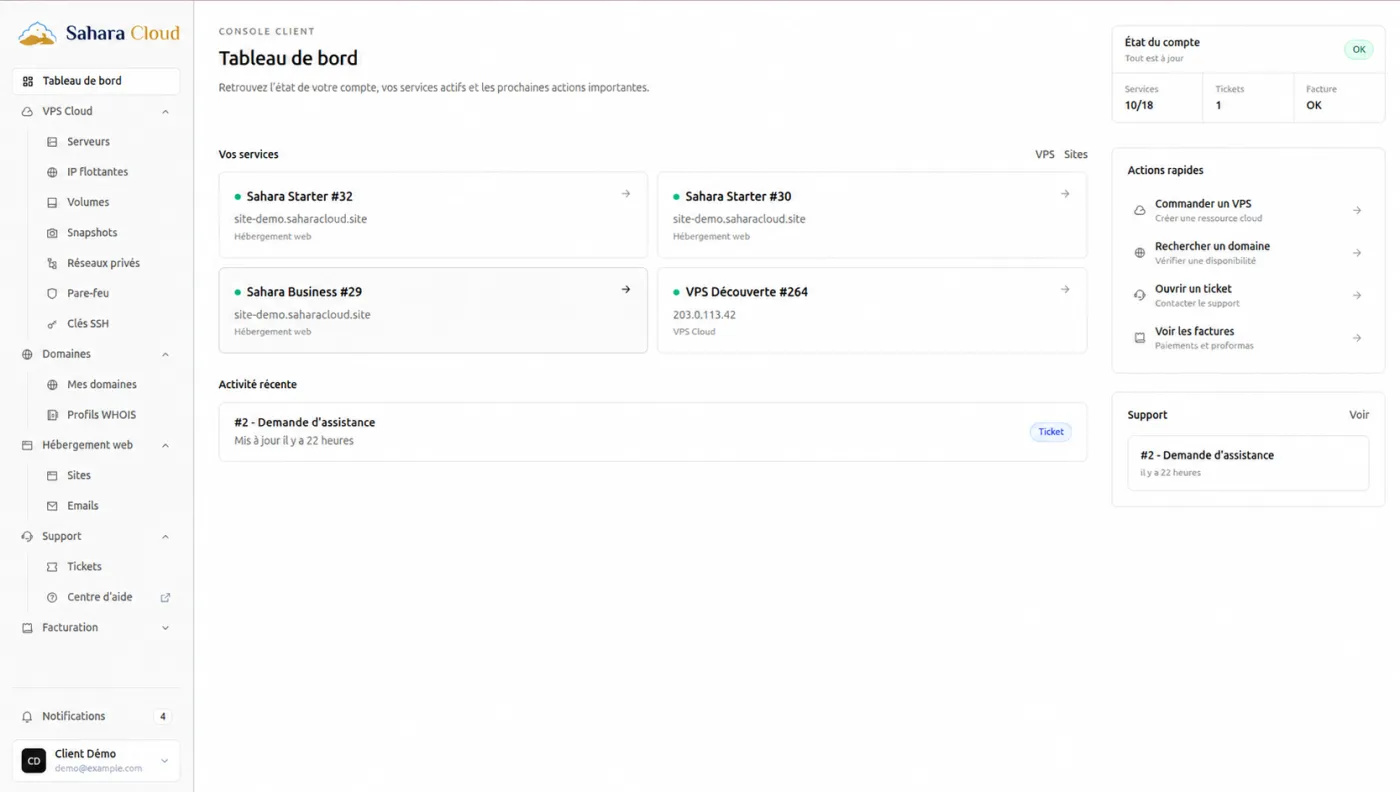Screen dimensions: 1400x792
Task: Click the OK account status badge
Action: click(x=1359, y=49)
